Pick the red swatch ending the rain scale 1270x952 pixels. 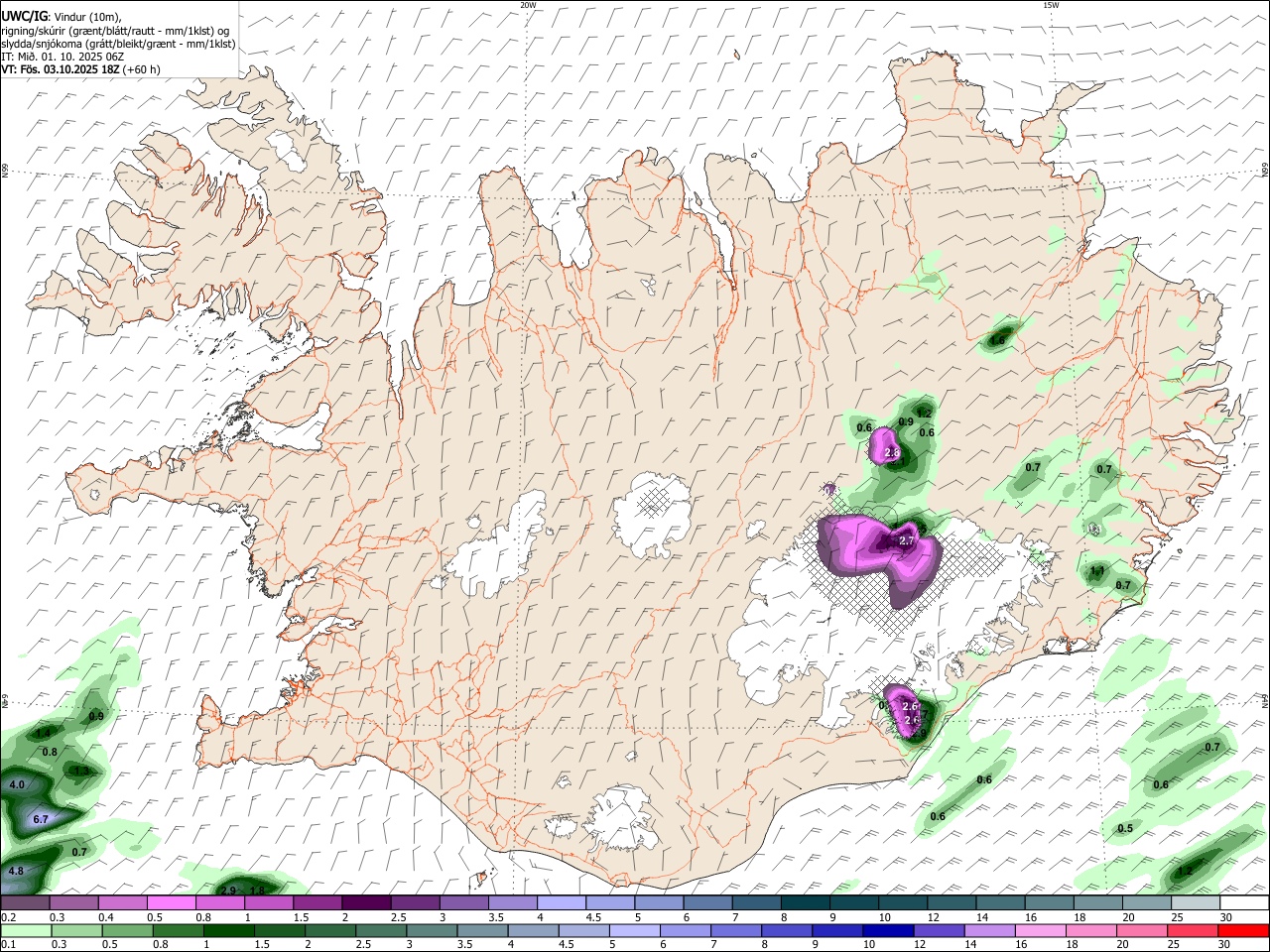[1244, 930]
